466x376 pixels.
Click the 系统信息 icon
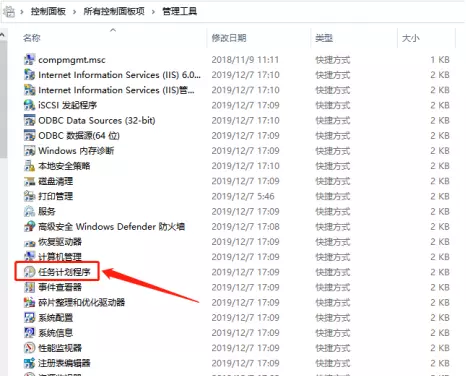coord(29,333)
